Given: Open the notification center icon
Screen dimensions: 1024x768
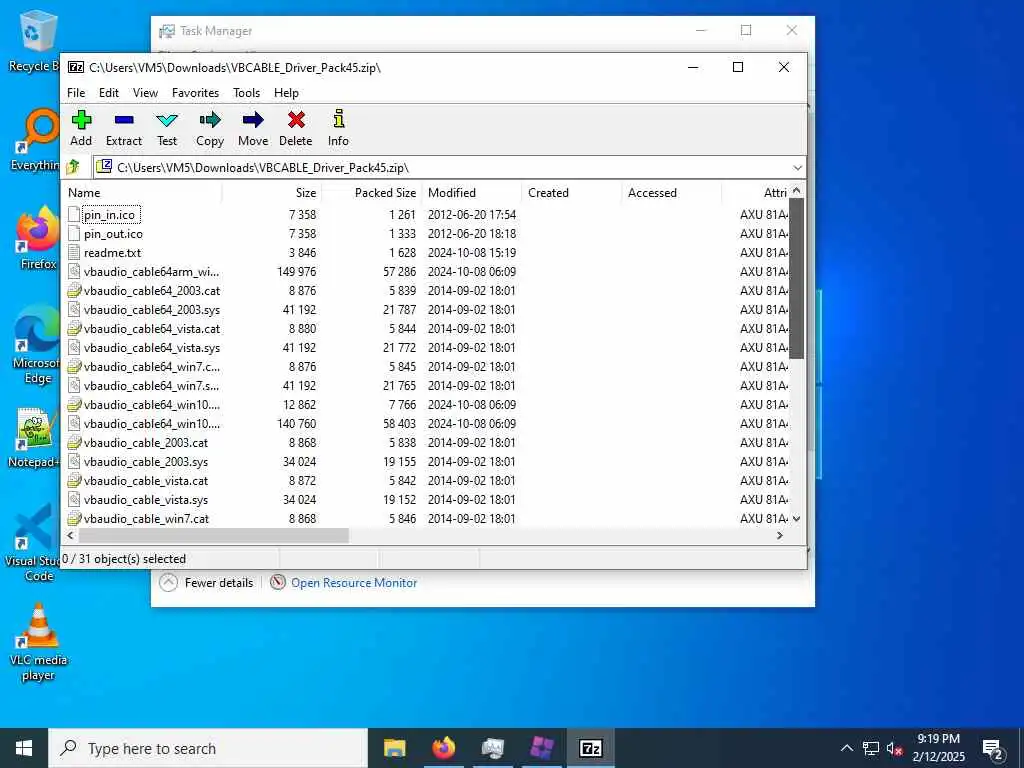Looking at the screenshot, I should (993, 748).
